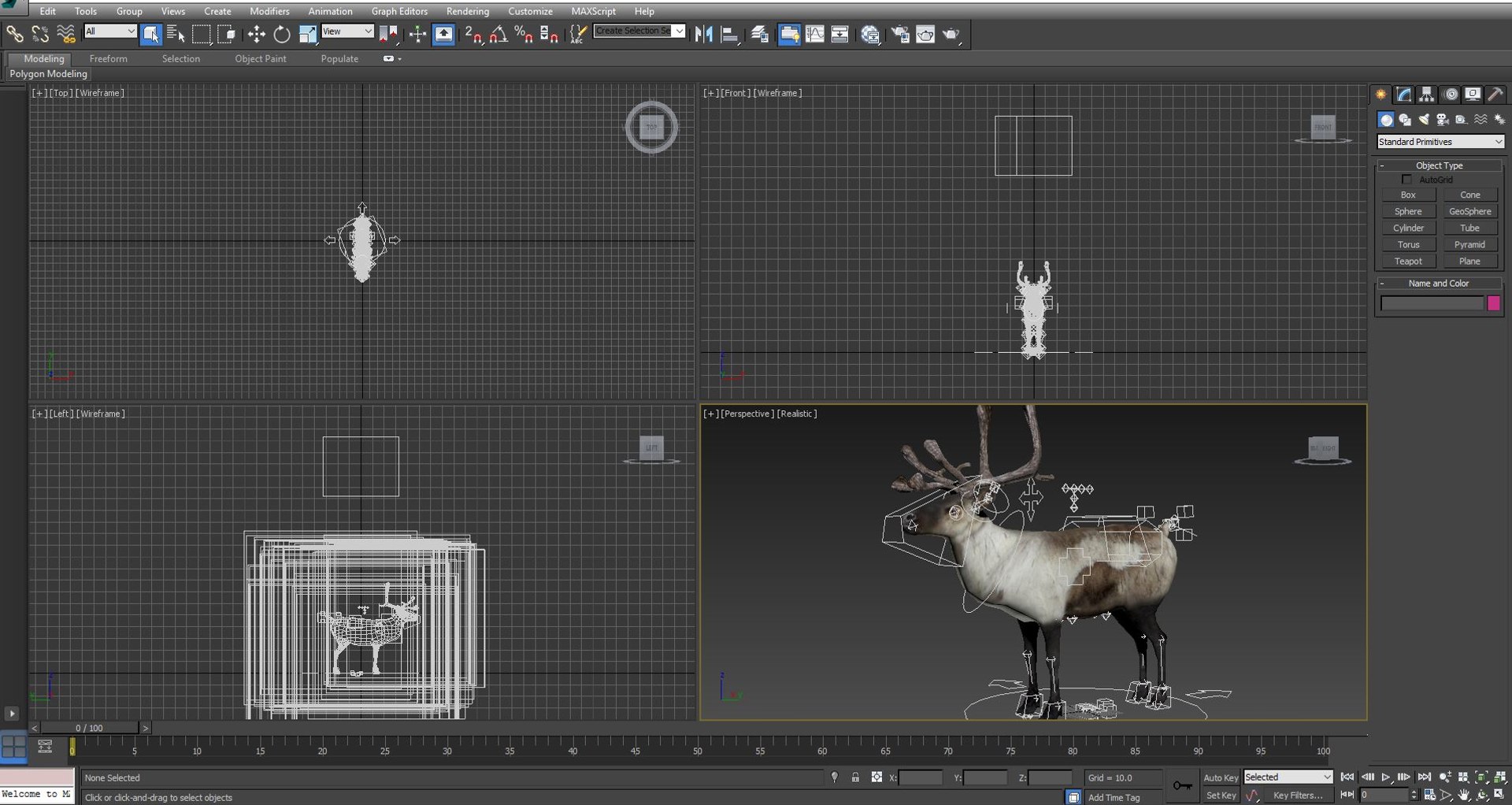Click the Sphere primitive button
This screenshot has height=805, width=1512.
(1408, 211)
